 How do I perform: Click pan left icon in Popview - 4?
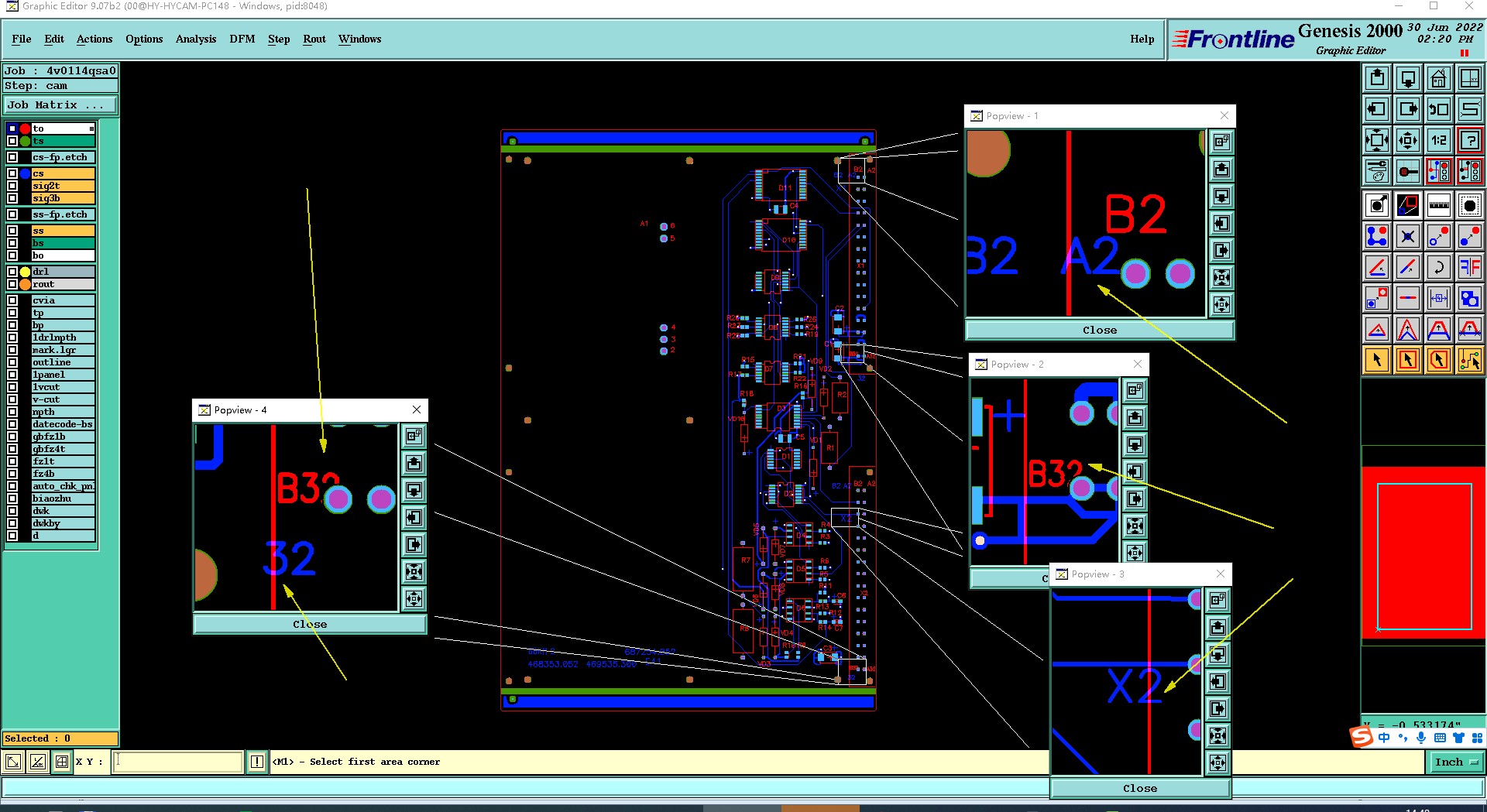414,518
